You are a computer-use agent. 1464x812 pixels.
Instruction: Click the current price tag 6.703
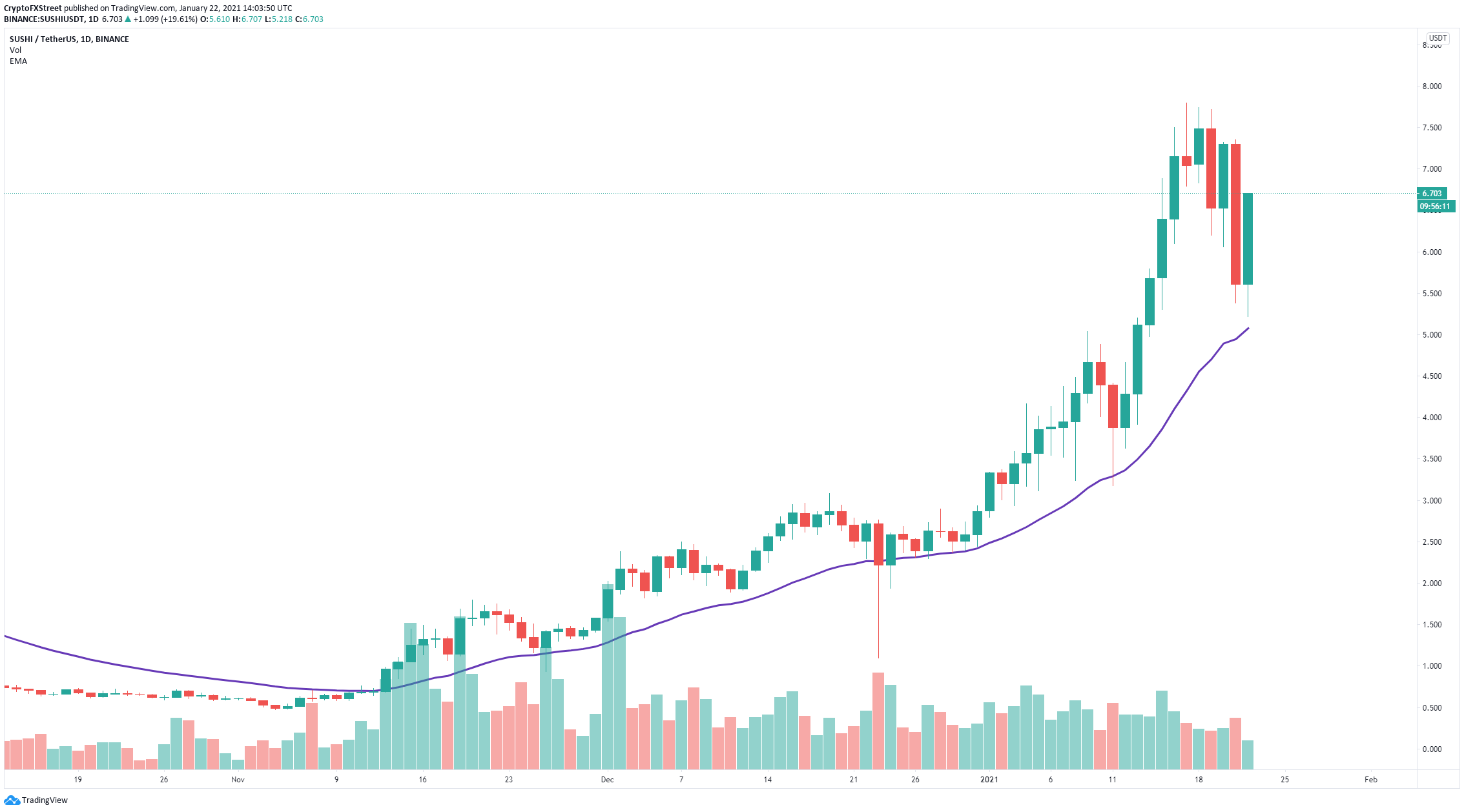click(1432, 194)
